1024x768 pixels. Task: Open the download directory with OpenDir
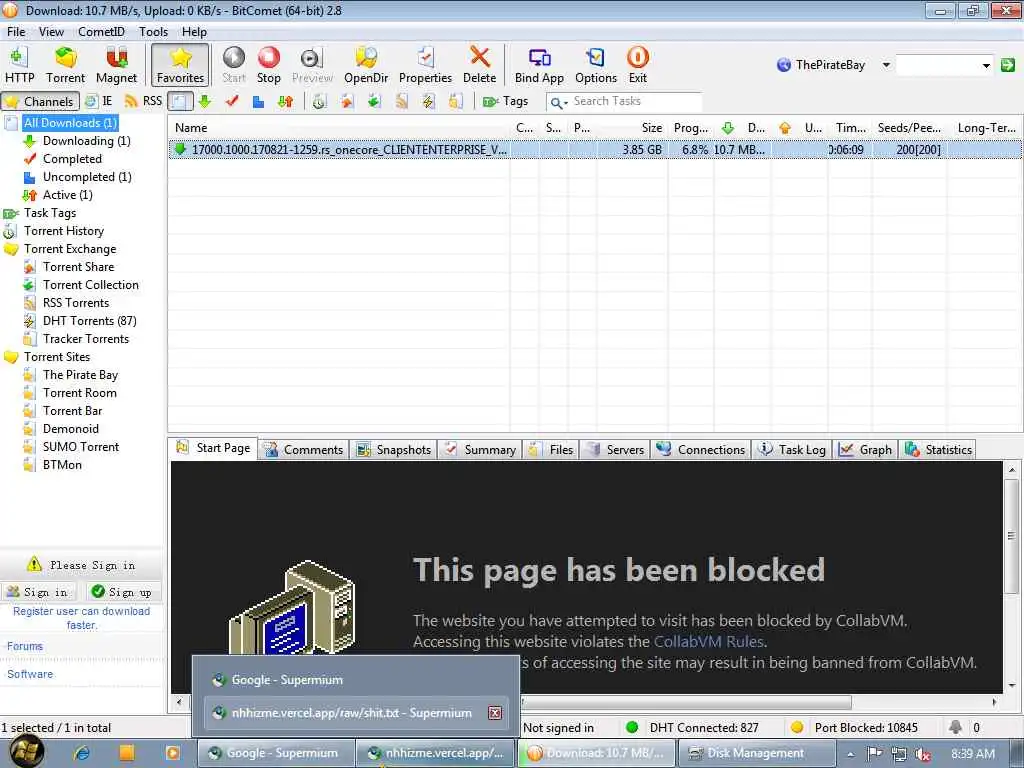point(366,65)
